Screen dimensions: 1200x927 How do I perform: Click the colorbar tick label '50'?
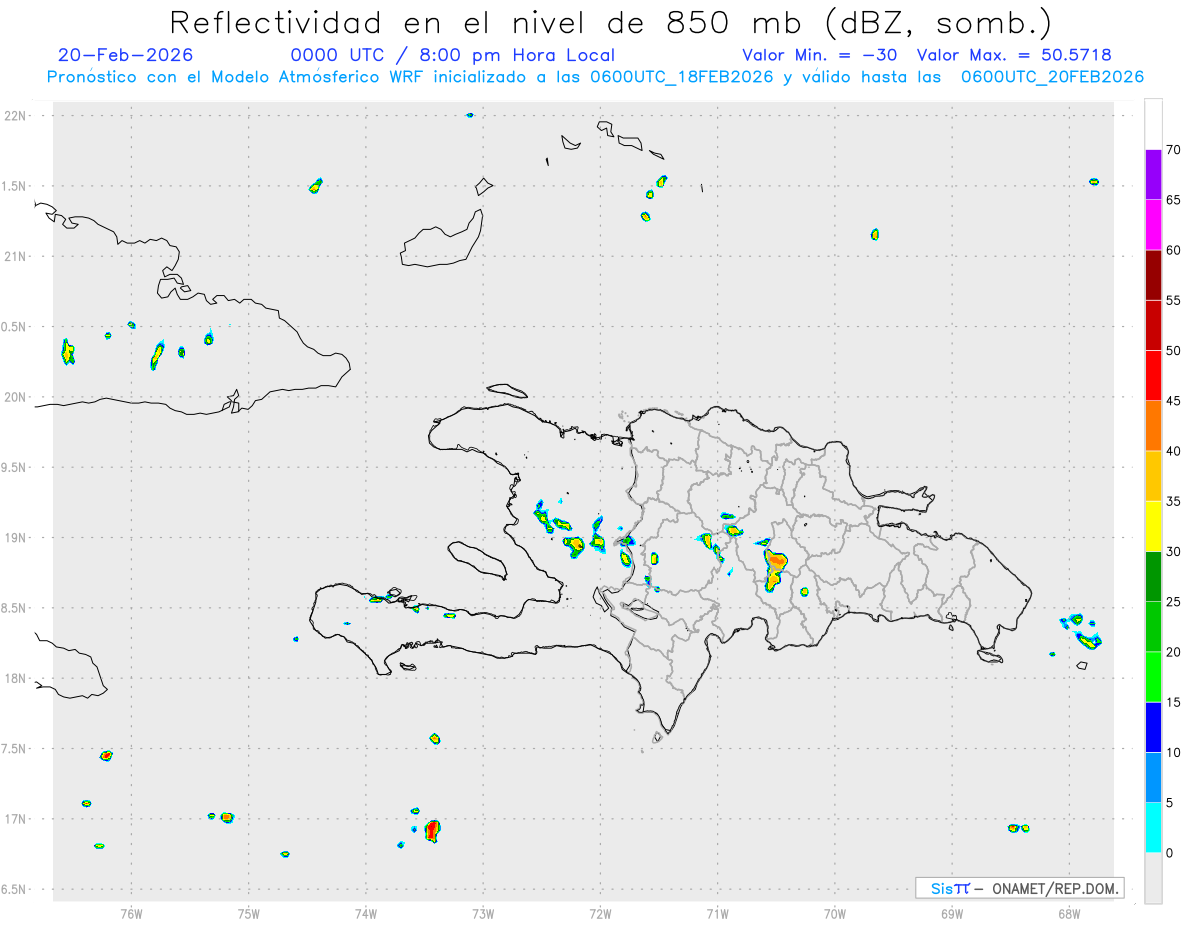click(x=1173, y=351)
